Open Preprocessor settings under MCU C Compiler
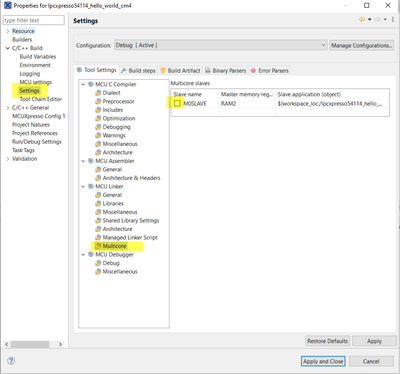Screen dimensions: 400x374 tap(118, 101)
